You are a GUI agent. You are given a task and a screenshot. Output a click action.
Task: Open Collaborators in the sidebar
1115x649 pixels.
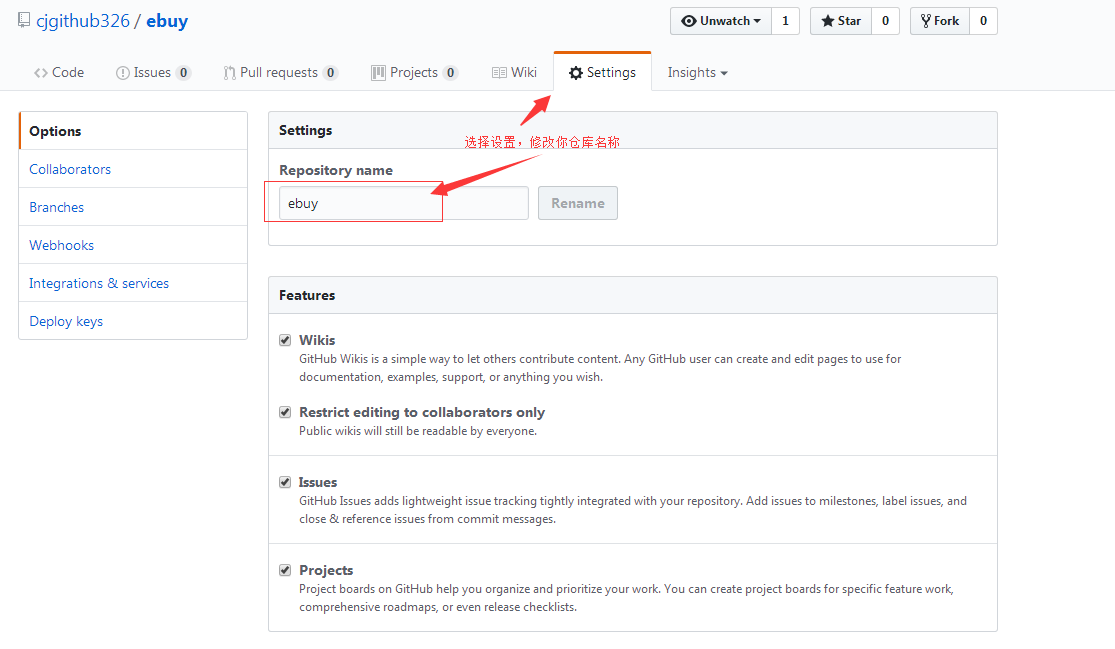click(134, 169)
